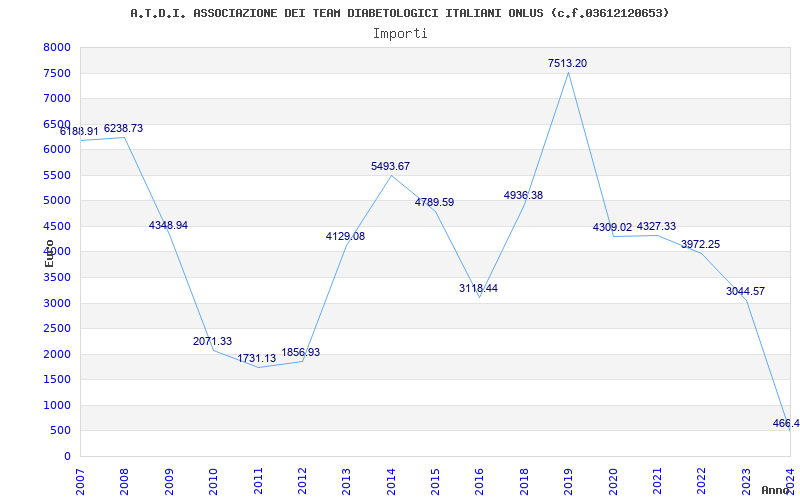Click the x-axis year 2021
Viewport: 800px width, 500px height.
point(657,482)
